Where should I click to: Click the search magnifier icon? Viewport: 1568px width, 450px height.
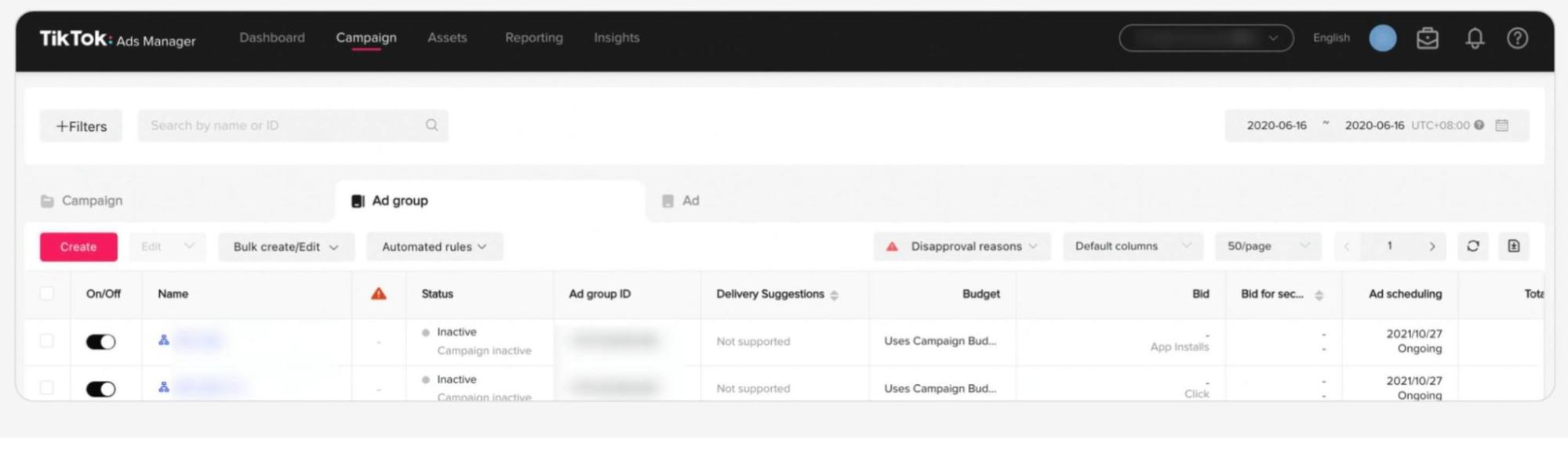point(431,125)
